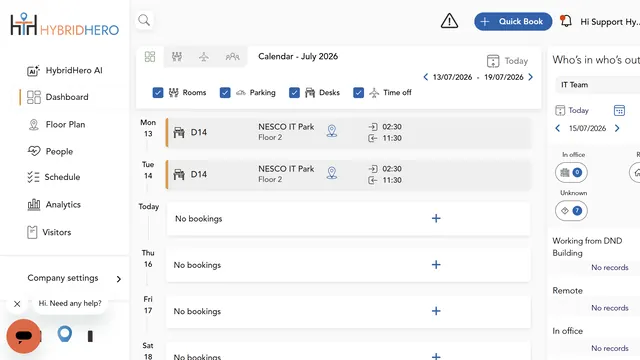Click the blue location pin icon at bottom
Image resolution: width=640 pixels, height=360 pixels.
click(x=64, y=334)
